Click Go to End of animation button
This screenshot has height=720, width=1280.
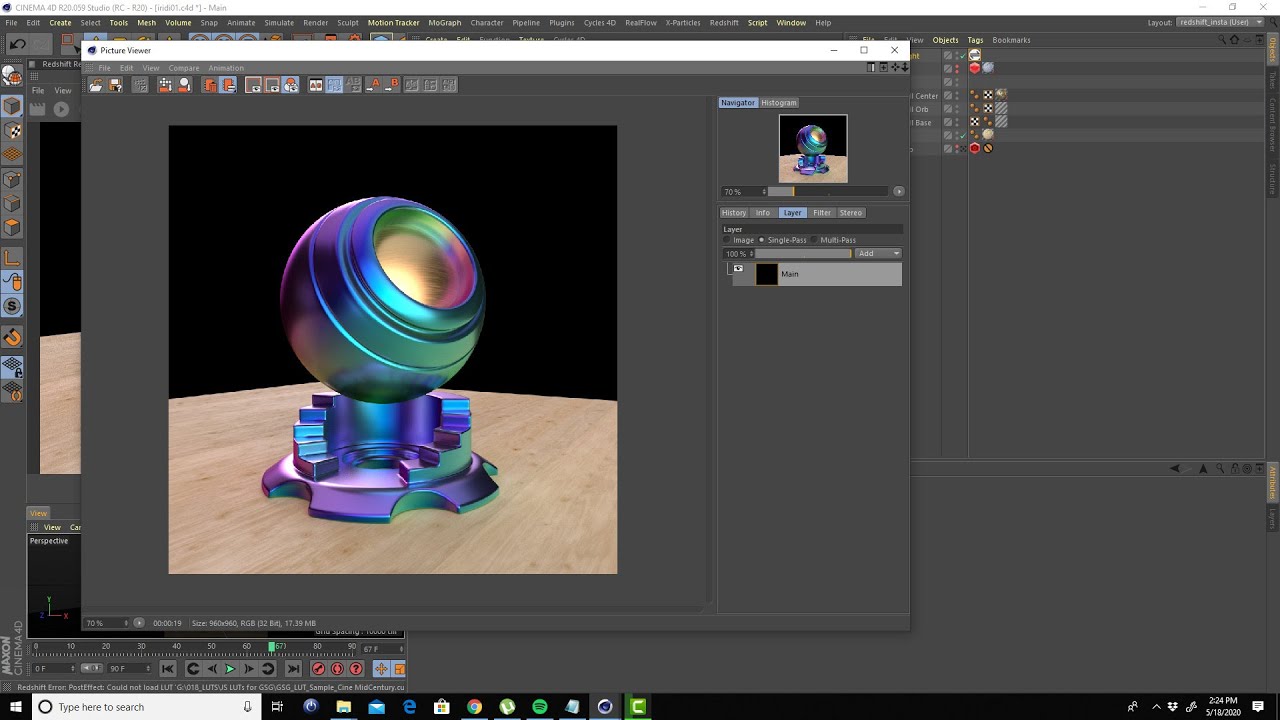pyautogui.click(x=293, y=669)
